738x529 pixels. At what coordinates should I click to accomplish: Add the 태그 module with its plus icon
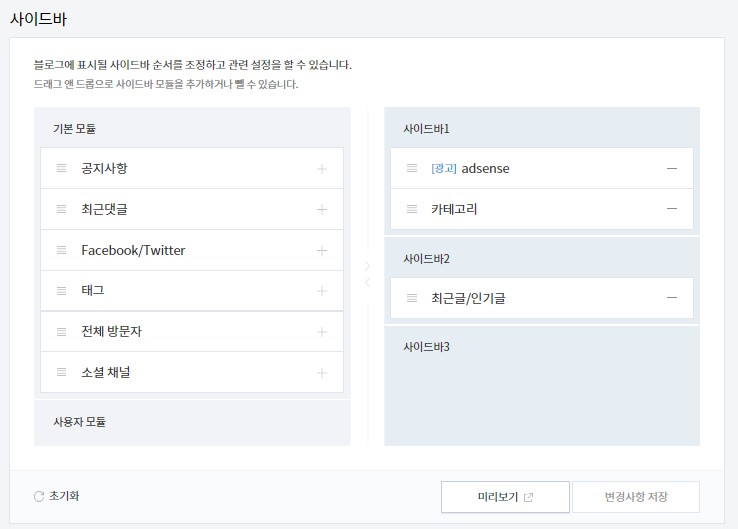[x=322, y=291]
